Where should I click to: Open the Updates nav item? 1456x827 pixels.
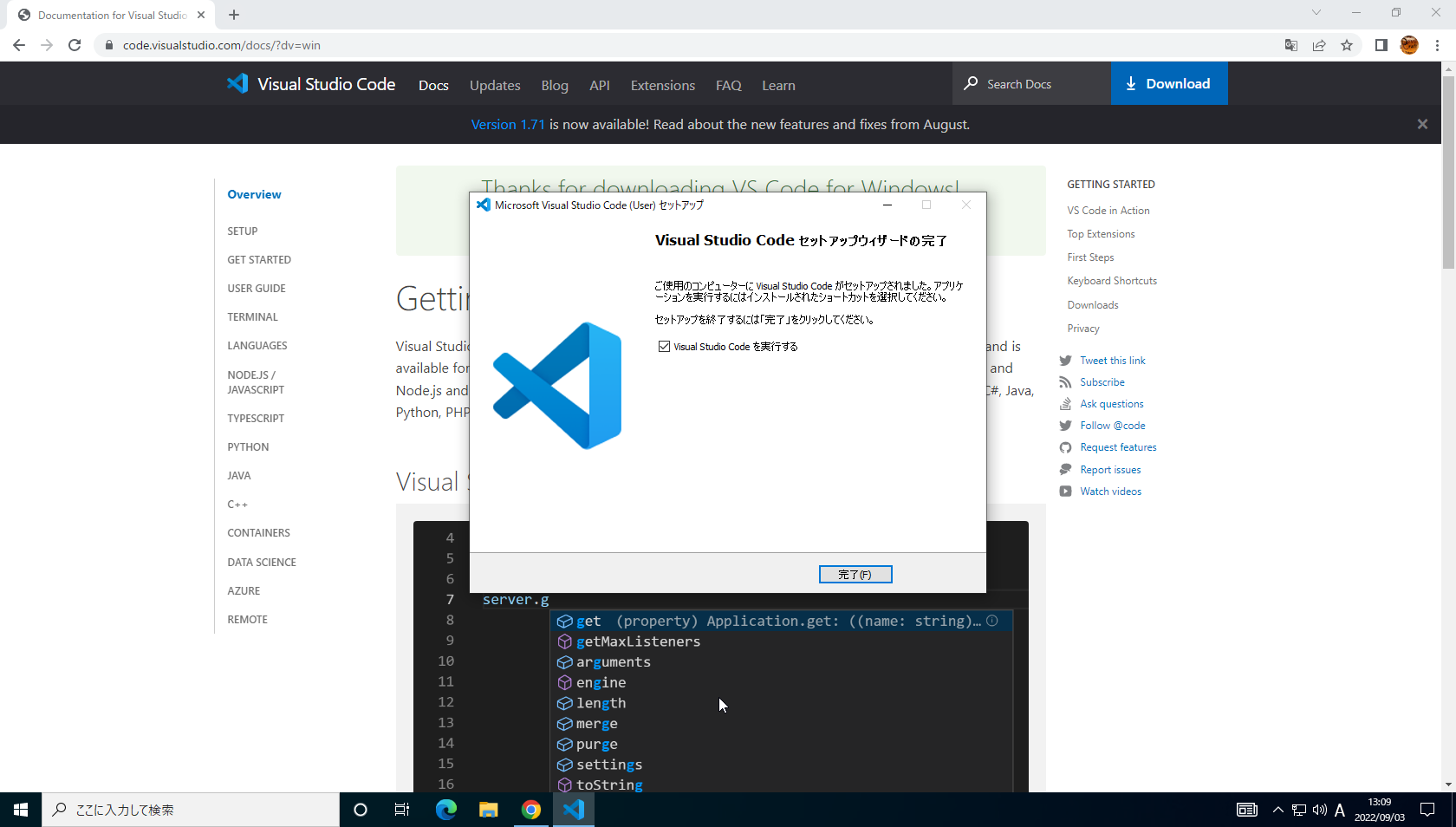pyautogui.click(x=495, y=85)
